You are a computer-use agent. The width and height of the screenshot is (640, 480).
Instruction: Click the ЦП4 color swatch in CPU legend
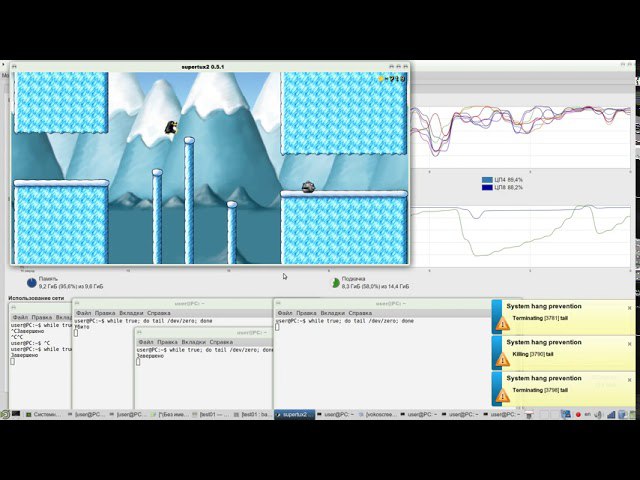tap(487, 180)
